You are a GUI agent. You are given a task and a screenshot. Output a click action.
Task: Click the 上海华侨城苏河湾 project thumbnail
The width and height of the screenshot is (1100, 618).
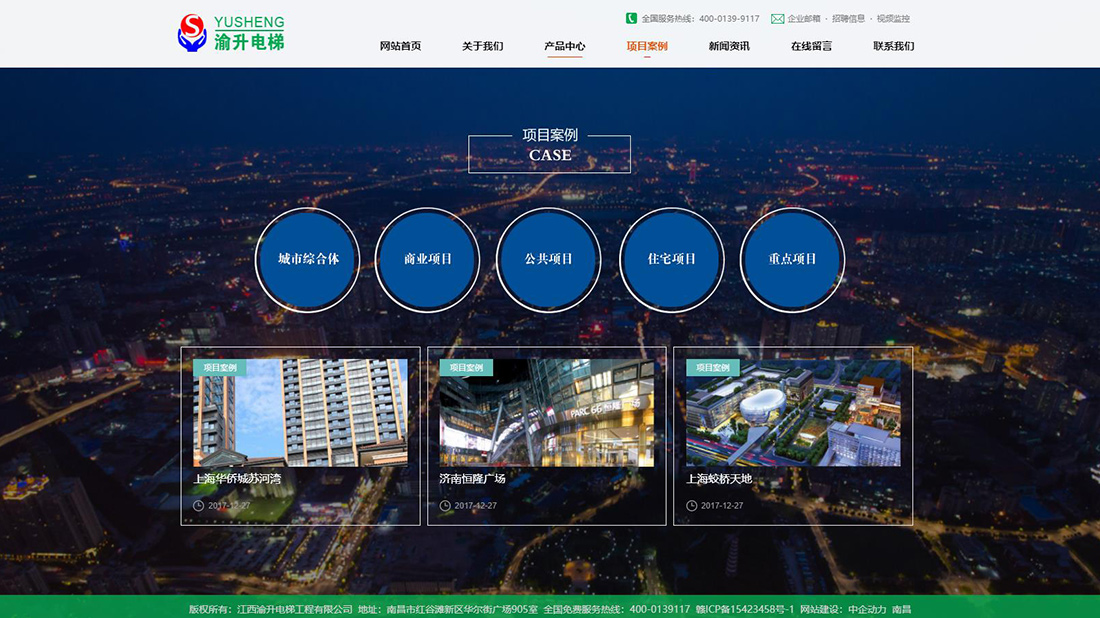point(300,415)
